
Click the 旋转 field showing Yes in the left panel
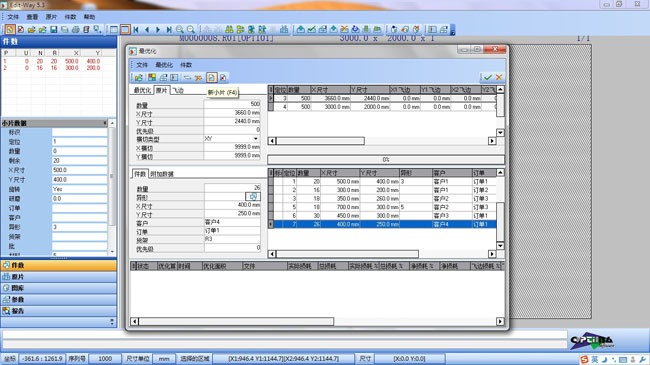coord(80,189)
